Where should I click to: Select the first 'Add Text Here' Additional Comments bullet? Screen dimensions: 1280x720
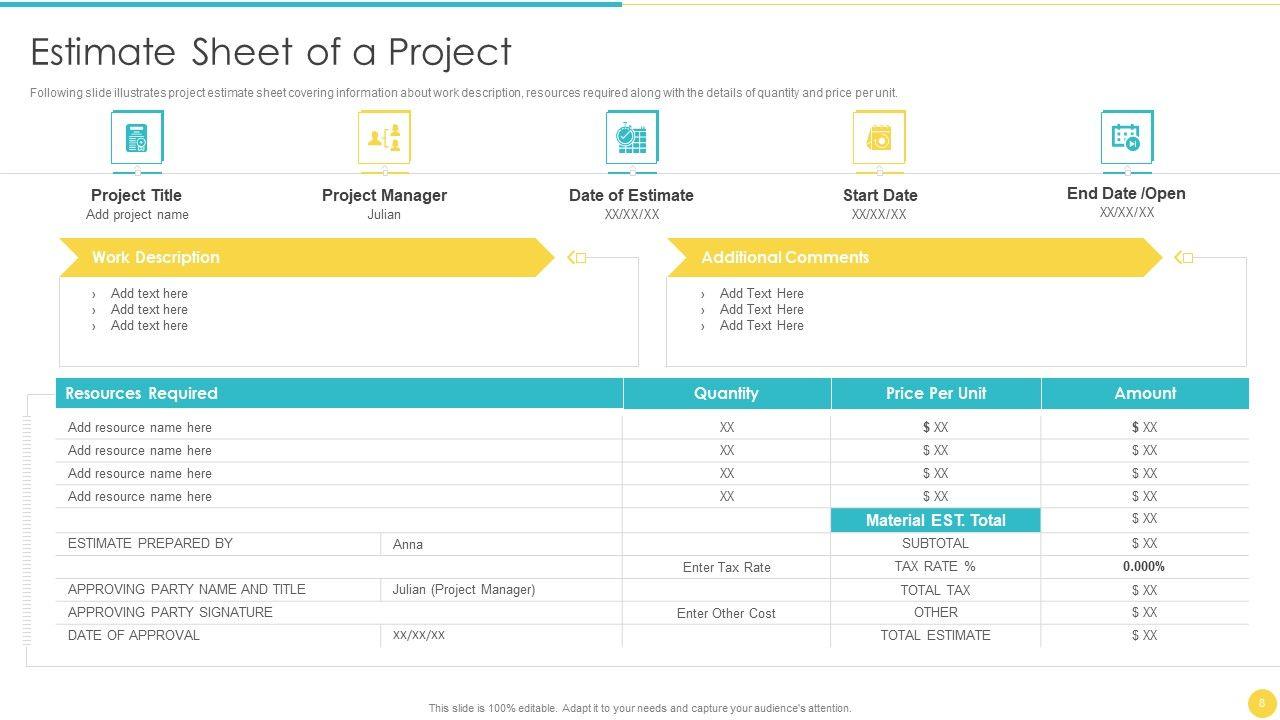click(x=762, y=293)
